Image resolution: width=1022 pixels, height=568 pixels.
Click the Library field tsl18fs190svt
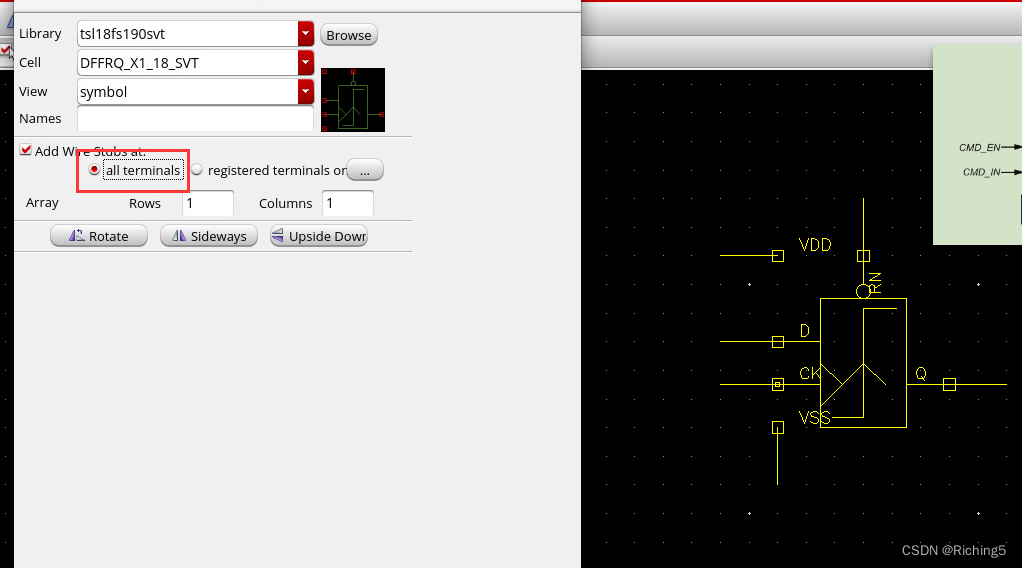188,34
